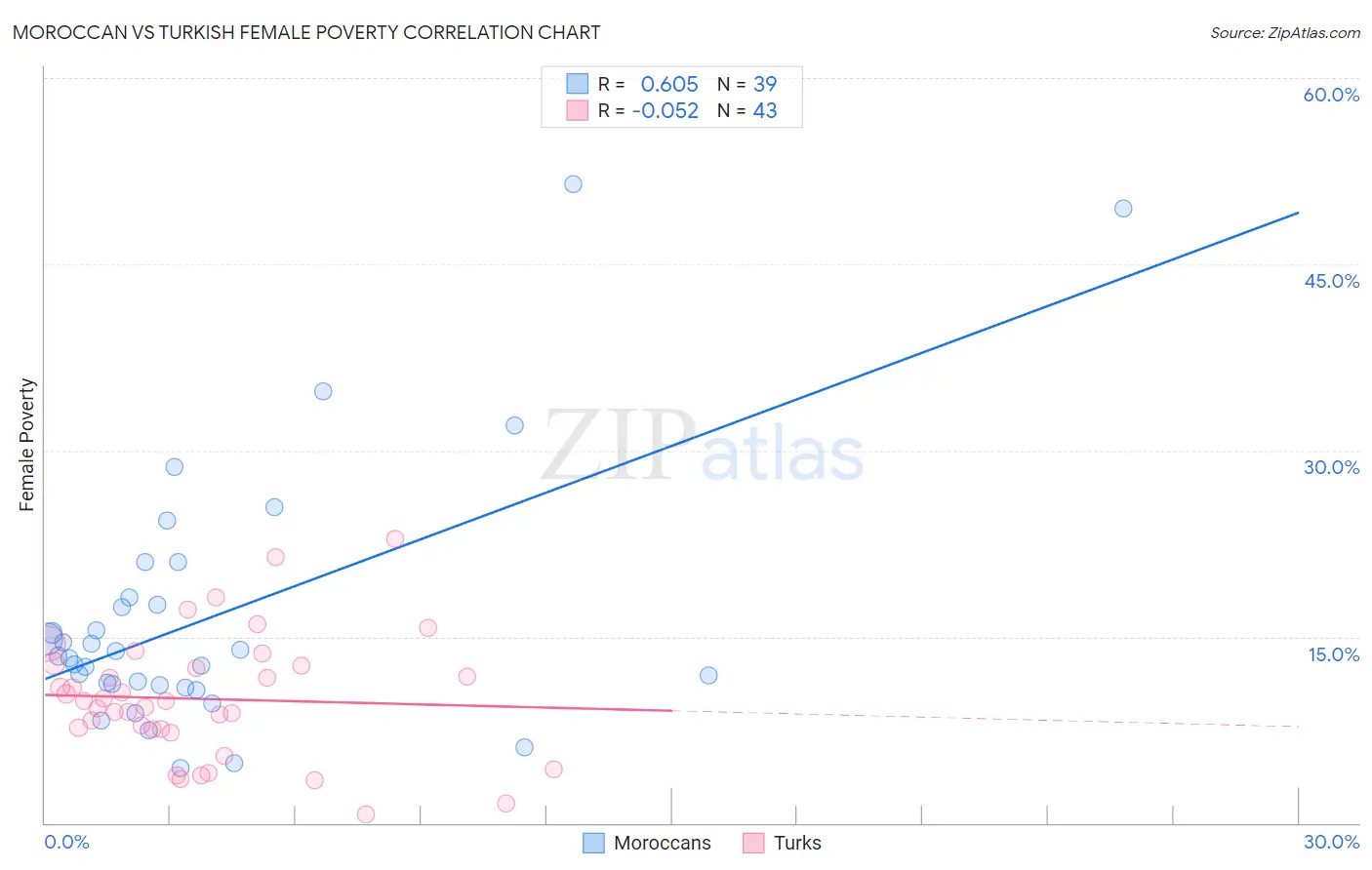This screenshot has width=1372, height=870.
Task: Click the 30.0% x-axis label
Action: (x=1331, y=842)
